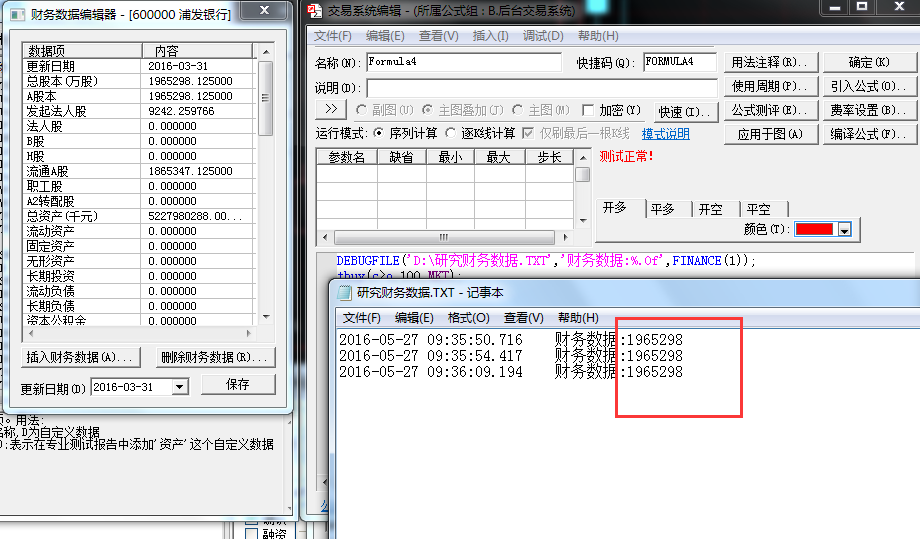Click the 公式测评 button
The image size is (920, 539).
[768, 110]
